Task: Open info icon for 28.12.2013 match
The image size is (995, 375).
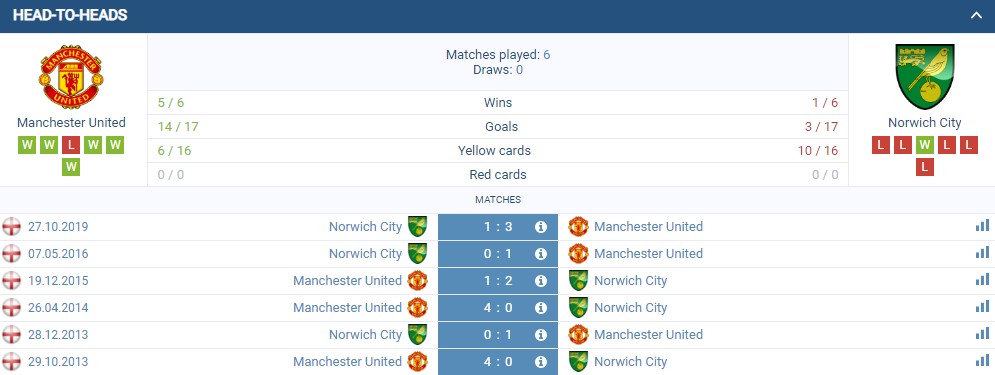Action: (x=541, y=334)
